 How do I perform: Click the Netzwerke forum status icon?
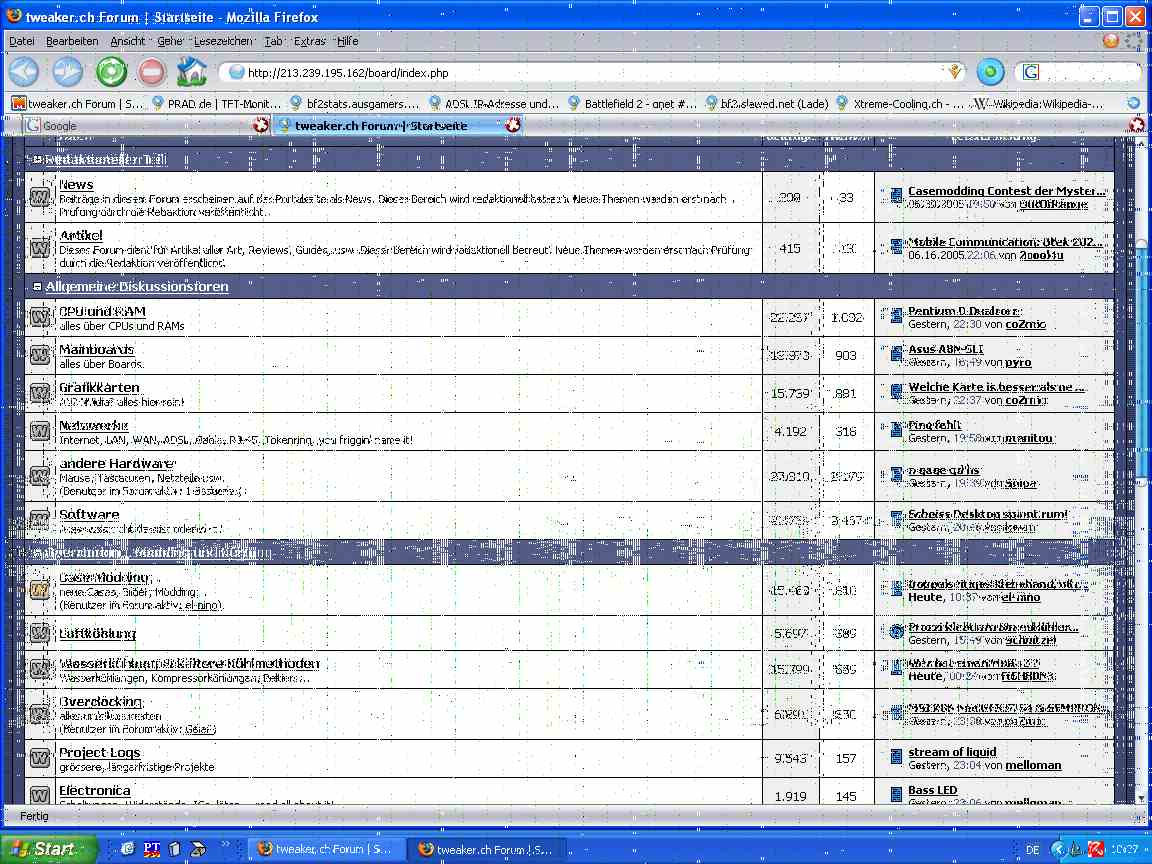pyautogui.click(x=40, y=431)
